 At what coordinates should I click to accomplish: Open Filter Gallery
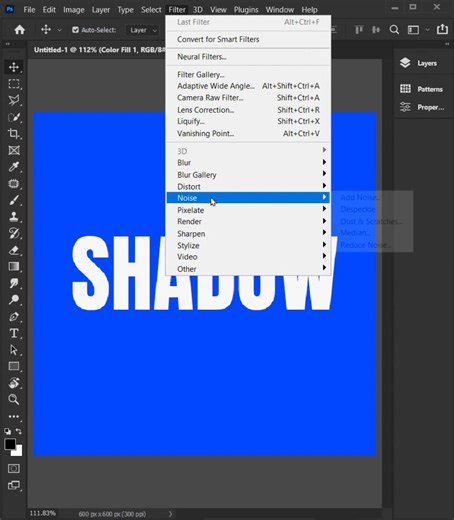(x=248, y=74)
